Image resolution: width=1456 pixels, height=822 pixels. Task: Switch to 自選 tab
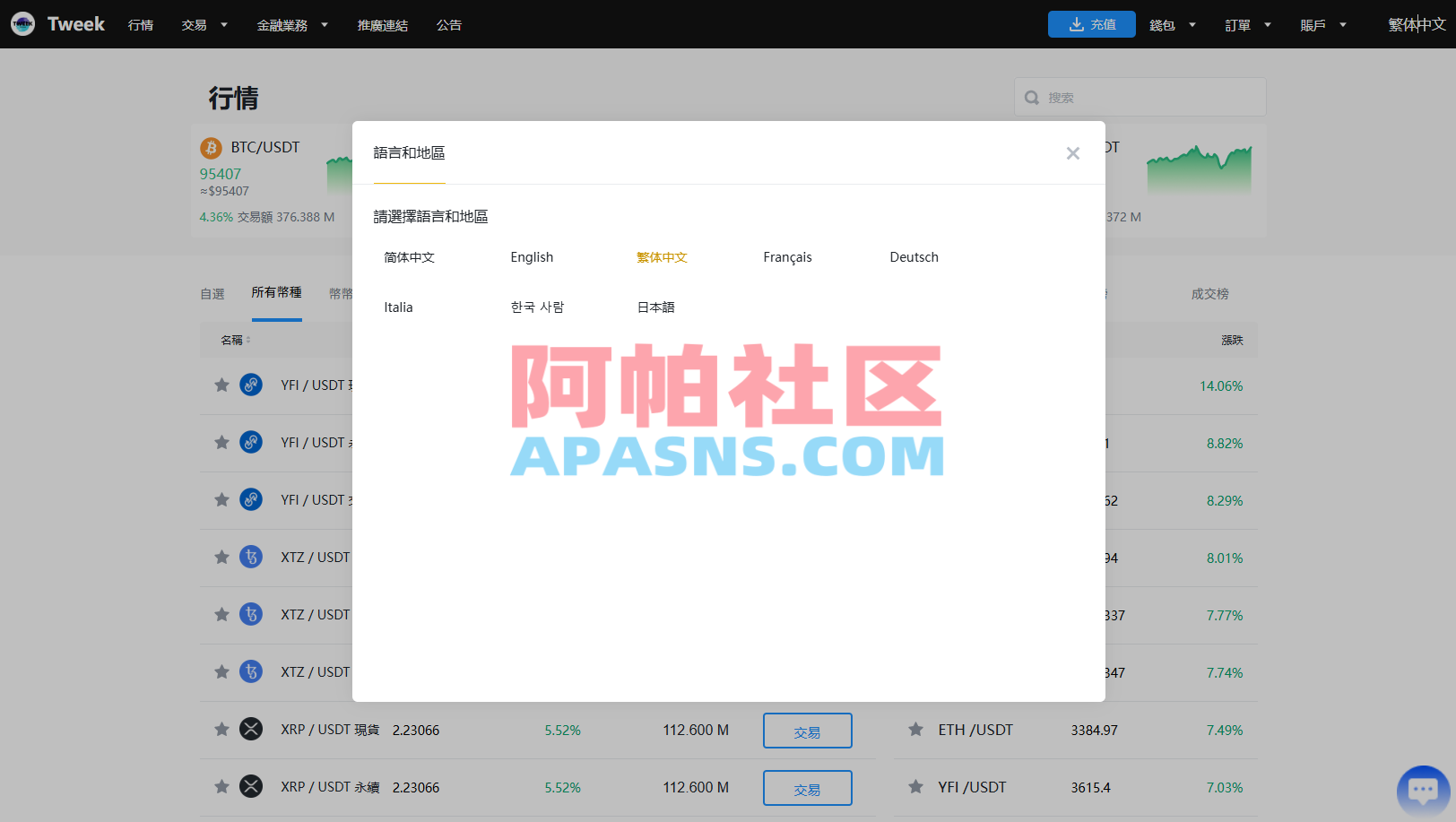(212, 294)
